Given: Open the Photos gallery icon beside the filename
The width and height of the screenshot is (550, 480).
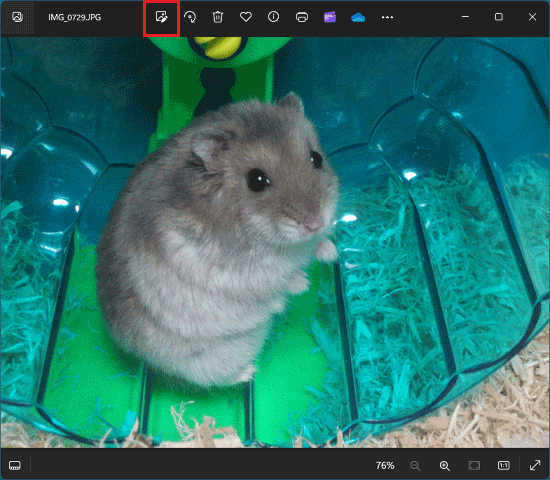Looking at the screenshot, I should coord(18,17).
